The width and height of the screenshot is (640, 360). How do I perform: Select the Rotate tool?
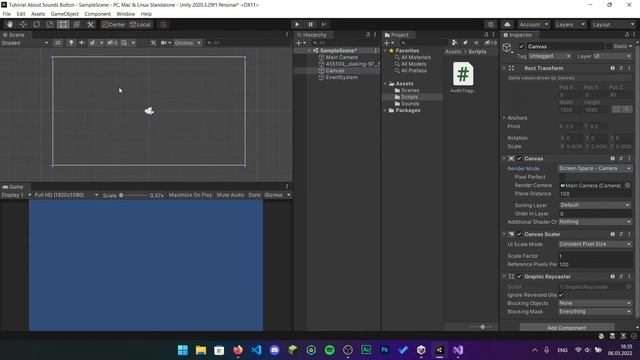pyautogui.click(x=36, y=24)
